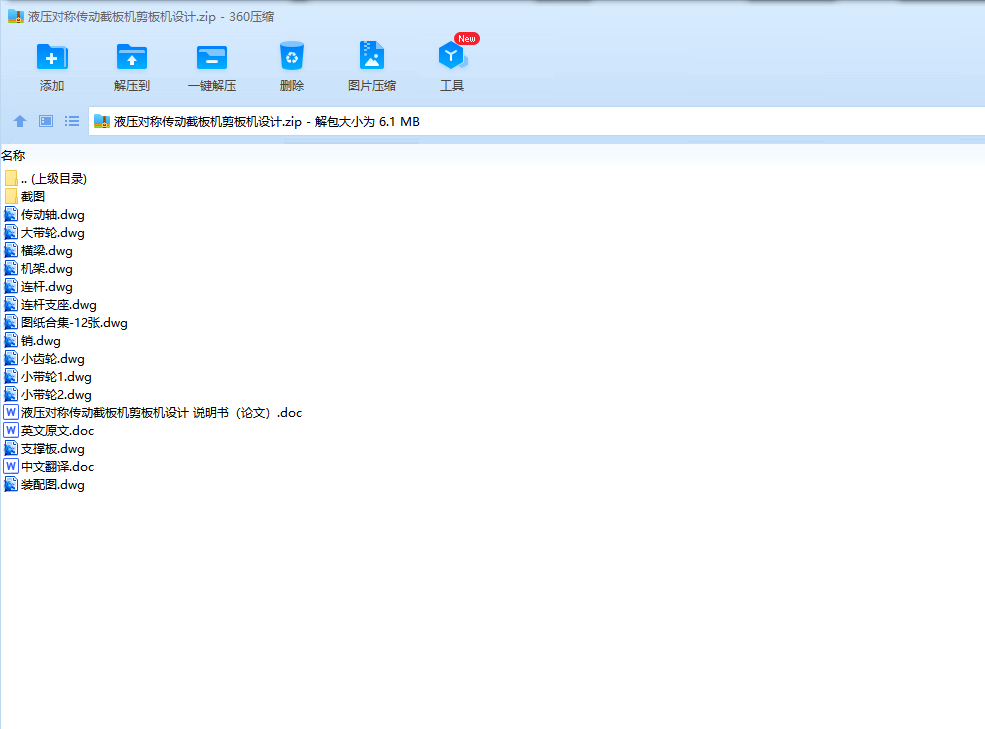Click the folder icon beside .. (上级目录)

click(11, 178)
